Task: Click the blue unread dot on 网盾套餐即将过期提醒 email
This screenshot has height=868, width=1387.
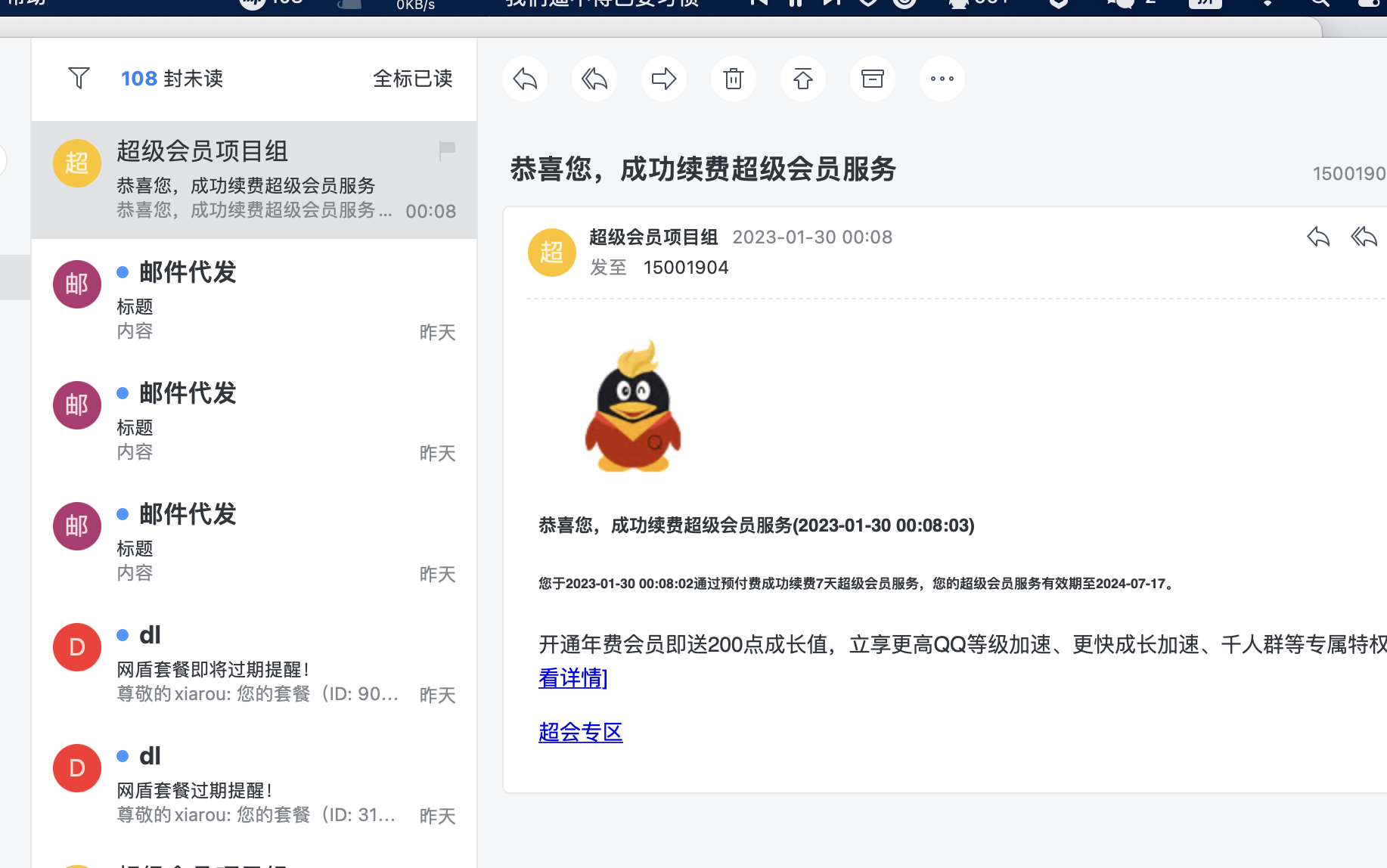Action: 123,635
